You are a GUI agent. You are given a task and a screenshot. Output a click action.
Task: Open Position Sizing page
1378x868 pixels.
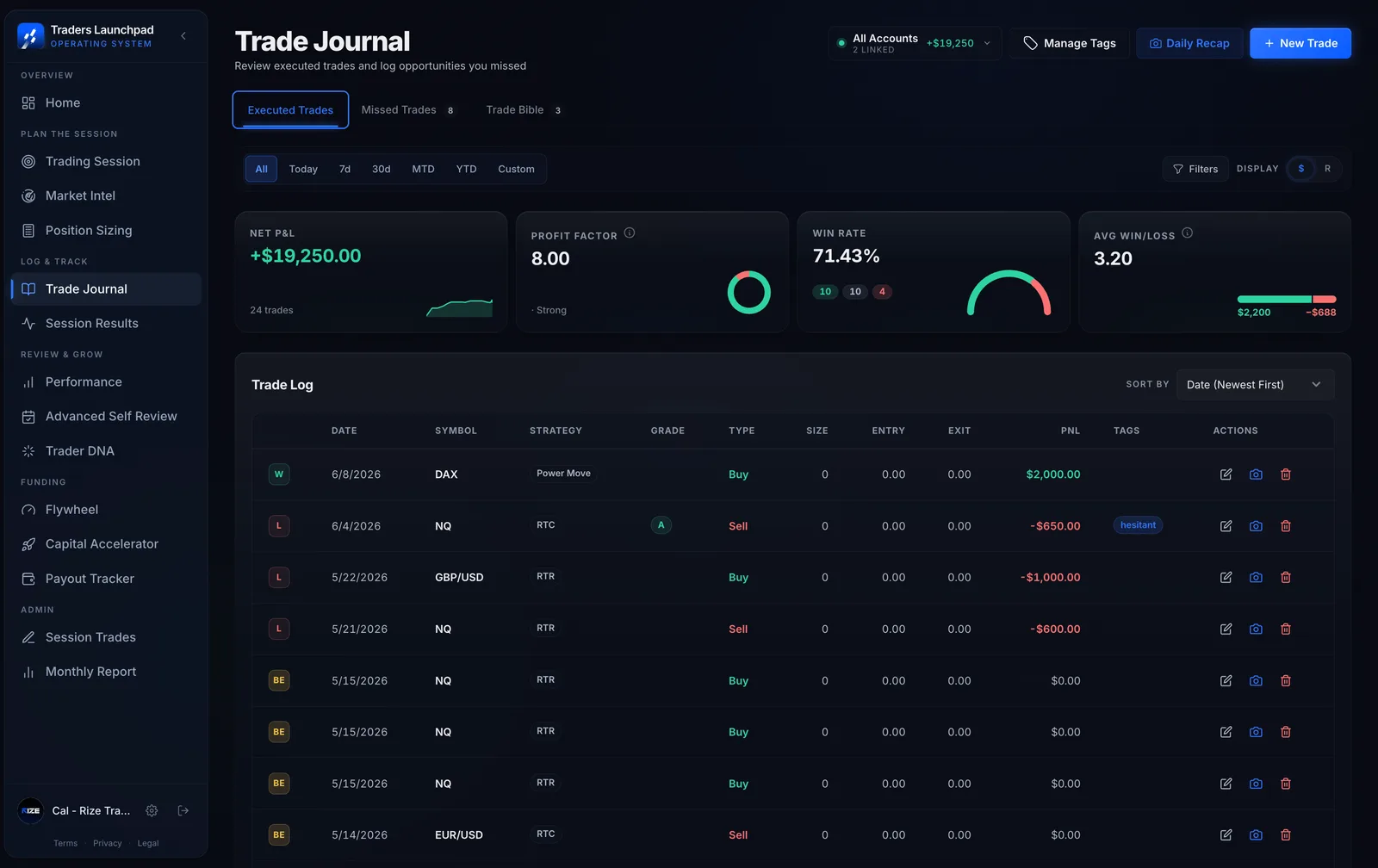(x=106, y=231)
